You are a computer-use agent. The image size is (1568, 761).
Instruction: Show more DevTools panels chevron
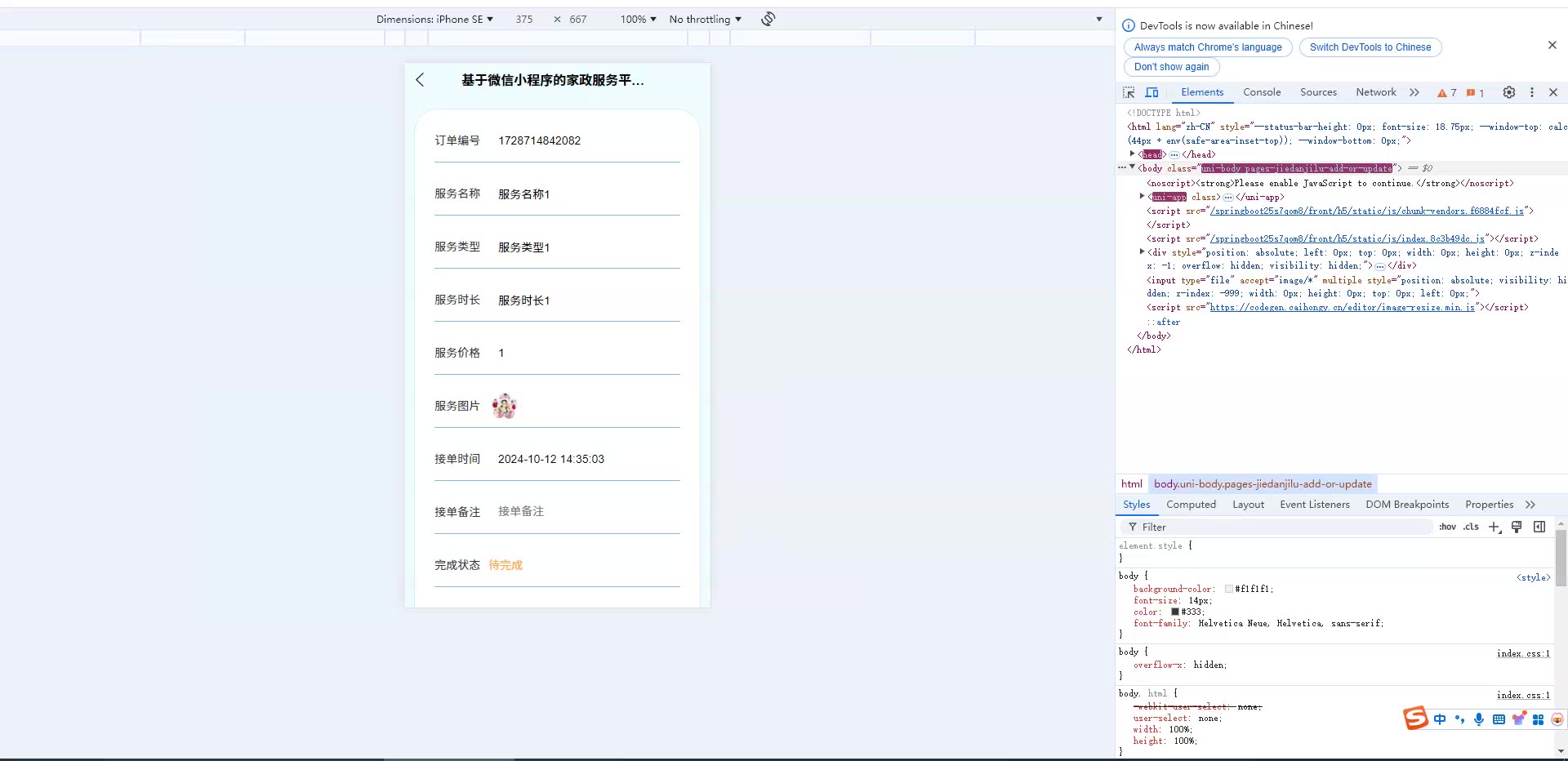pos(1414,92)
